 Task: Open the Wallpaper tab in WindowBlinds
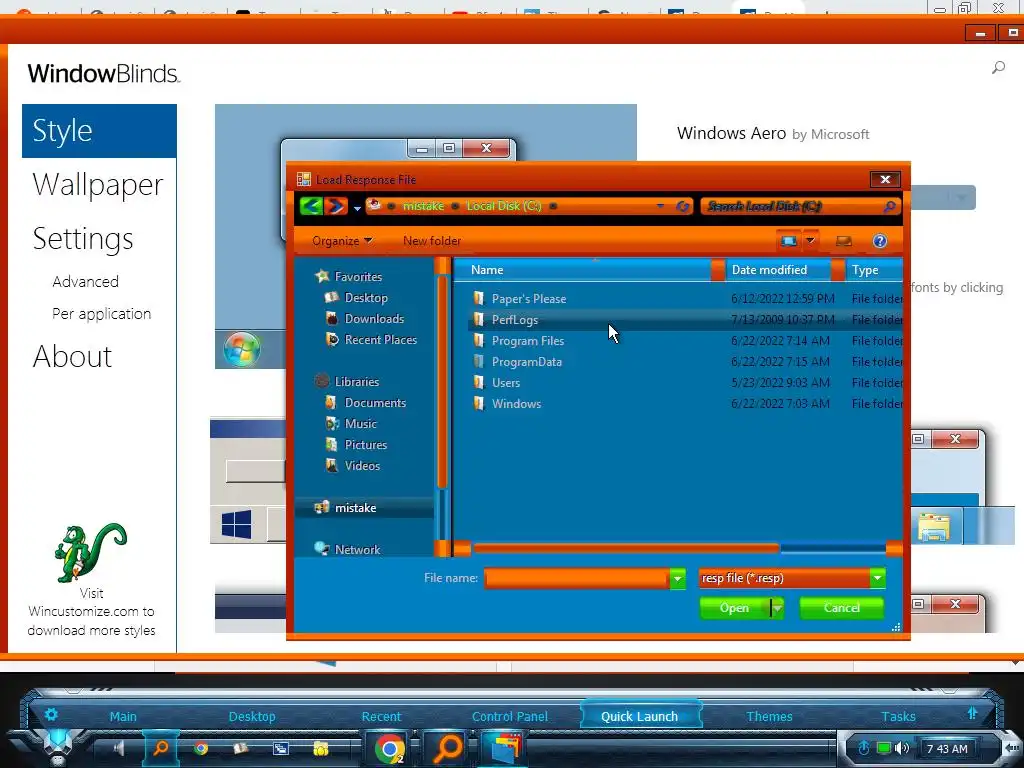98,184
